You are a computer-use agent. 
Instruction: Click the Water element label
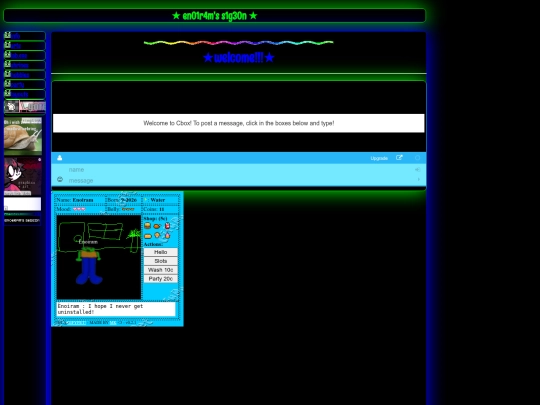point(158,200)
